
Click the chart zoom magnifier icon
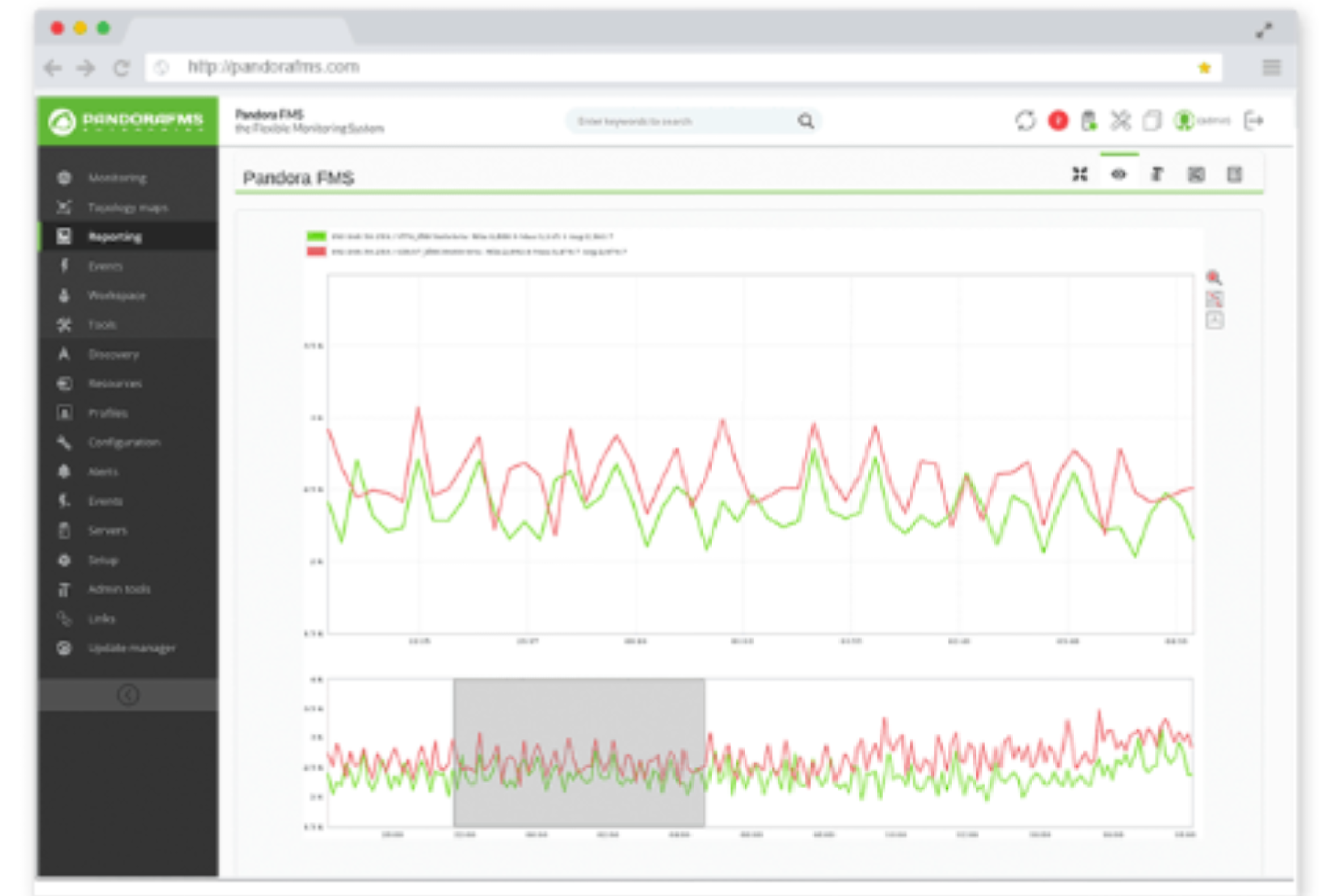[1214, 278]
